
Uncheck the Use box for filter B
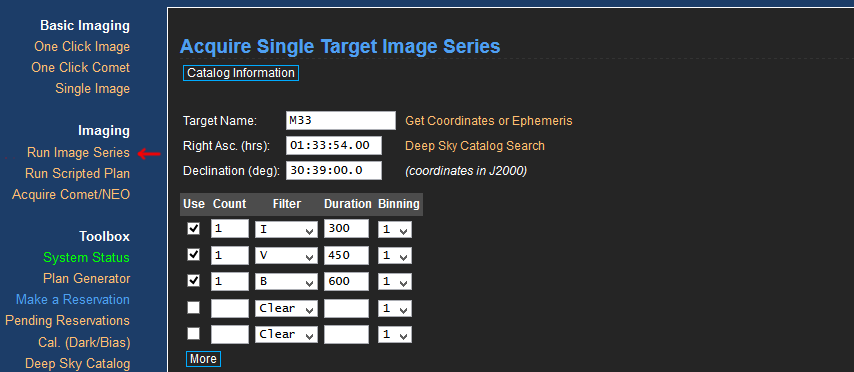point(193,281)
